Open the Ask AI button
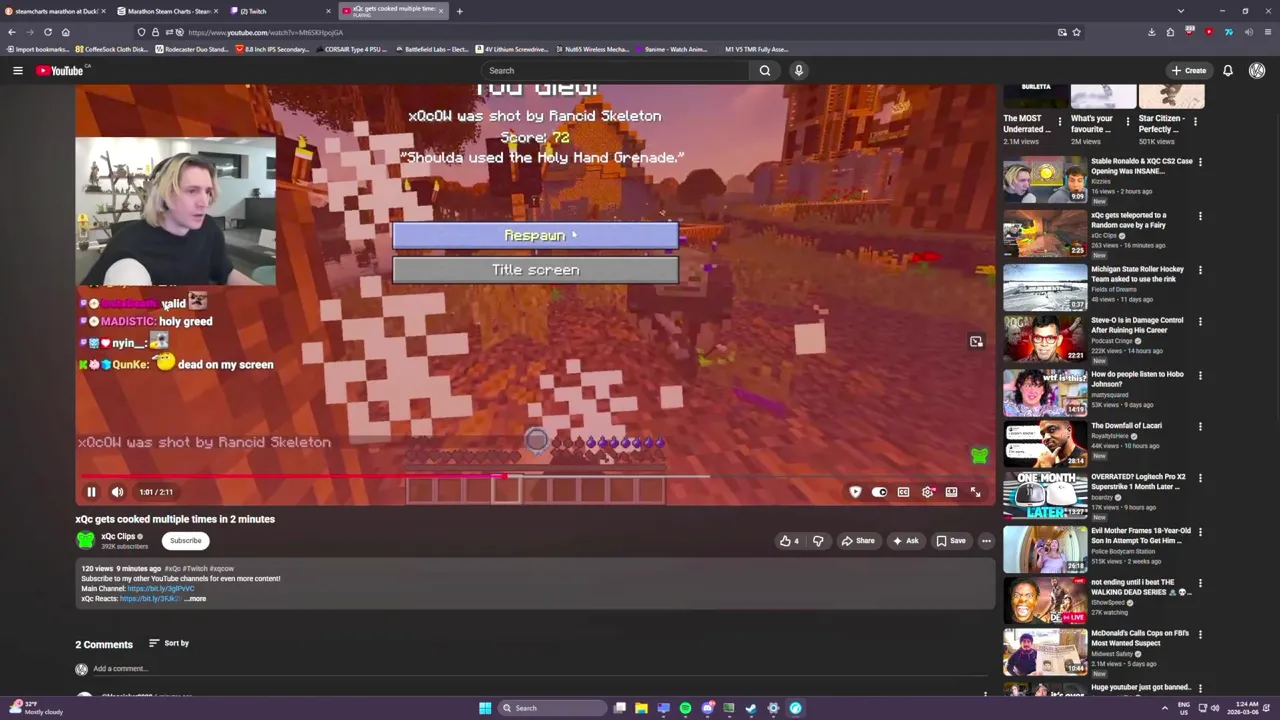This screenshot has width=1280, height=720. 905,541
